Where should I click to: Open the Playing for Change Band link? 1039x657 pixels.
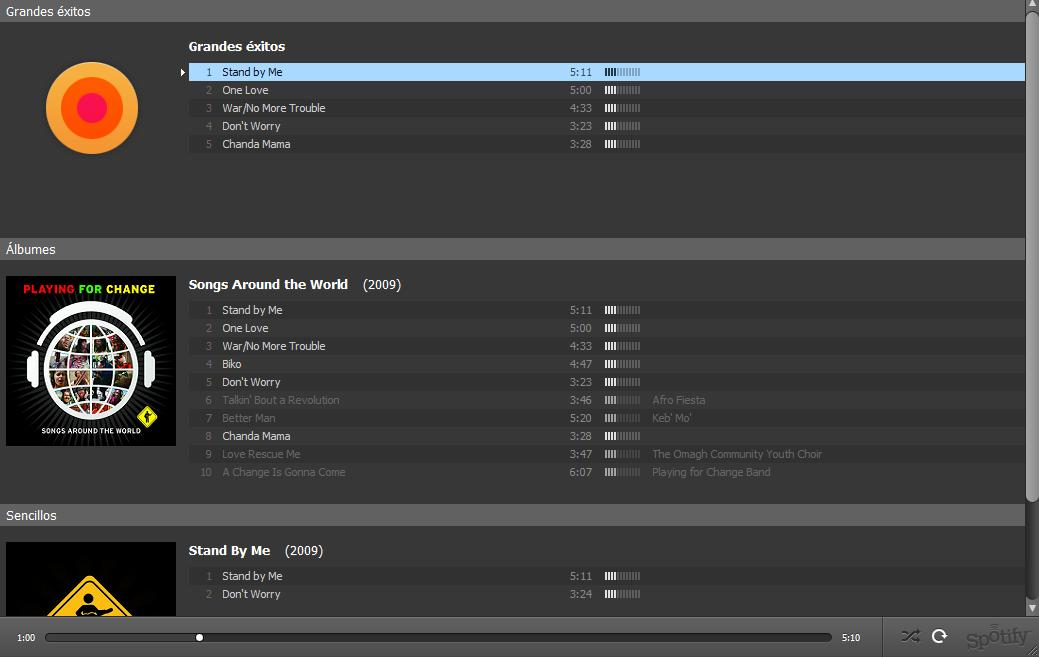tap(711, 472)
